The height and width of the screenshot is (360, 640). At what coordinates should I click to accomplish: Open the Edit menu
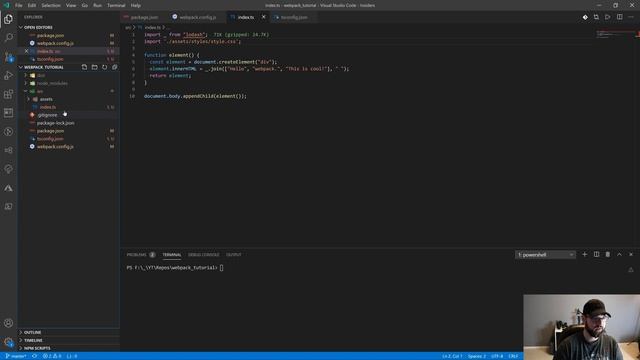tap(32, 5)
